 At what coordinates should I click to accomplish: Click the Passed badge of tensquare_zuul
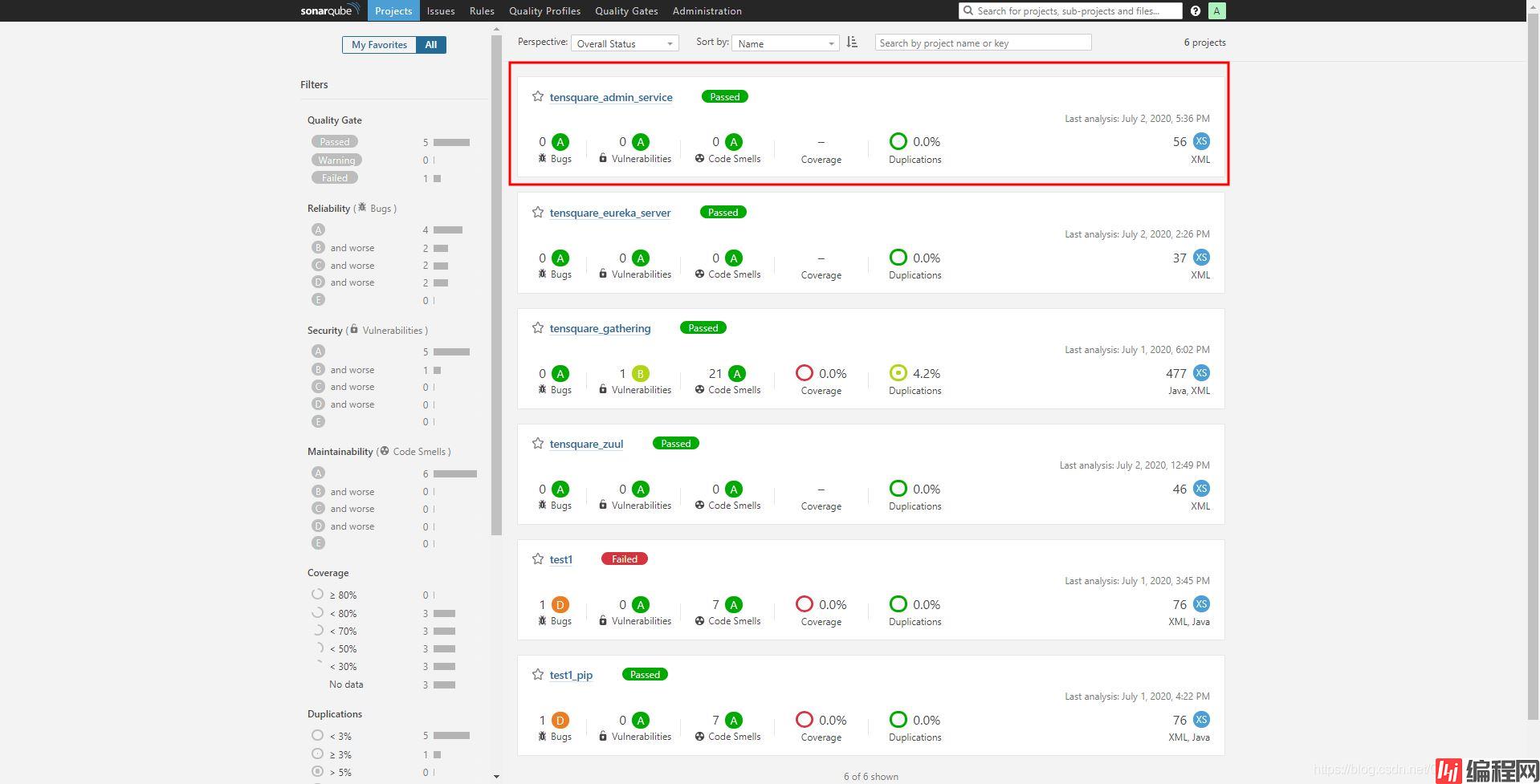675,443
